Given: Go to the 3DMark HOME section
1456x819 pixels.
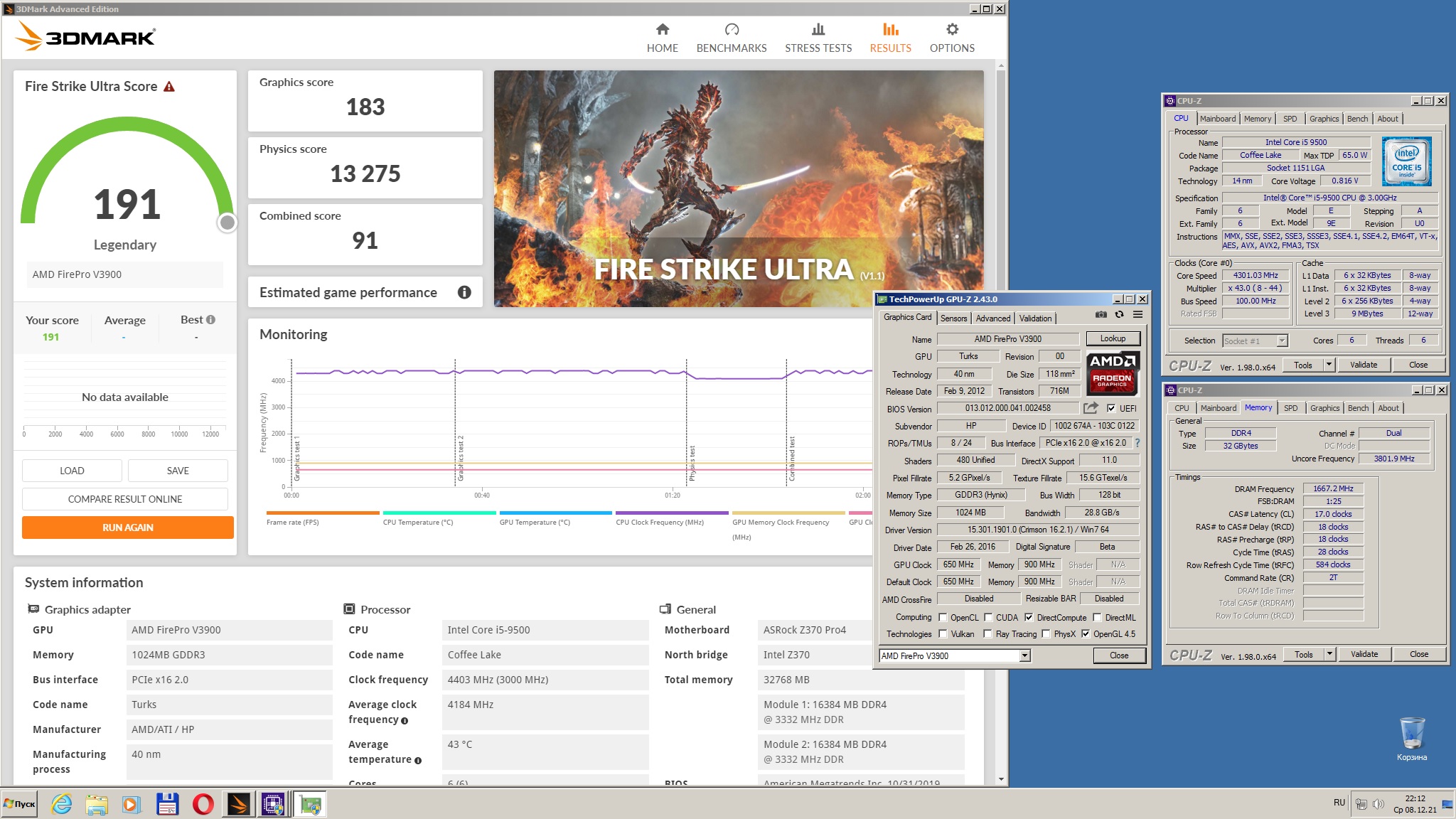Looking at the screenshot, I should click(662, 38).
